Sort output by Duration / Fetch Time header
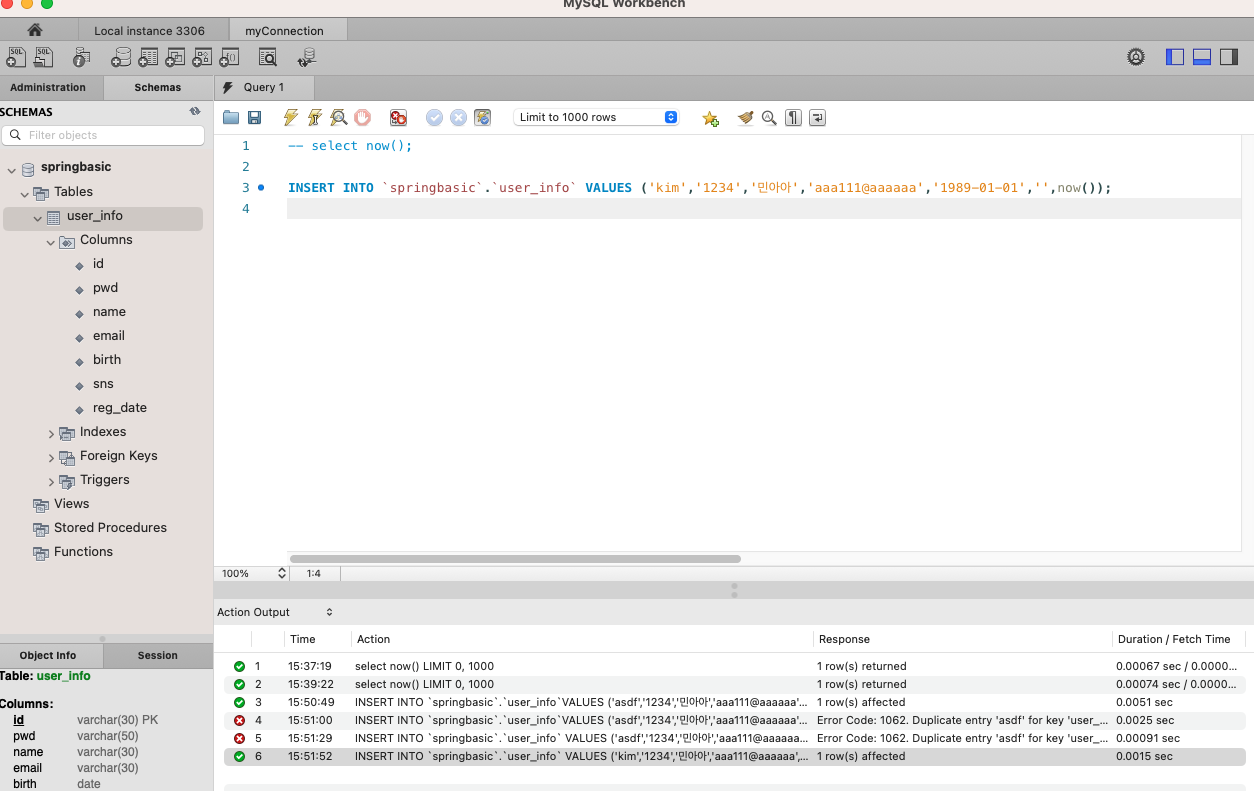 click(1173, 639)
